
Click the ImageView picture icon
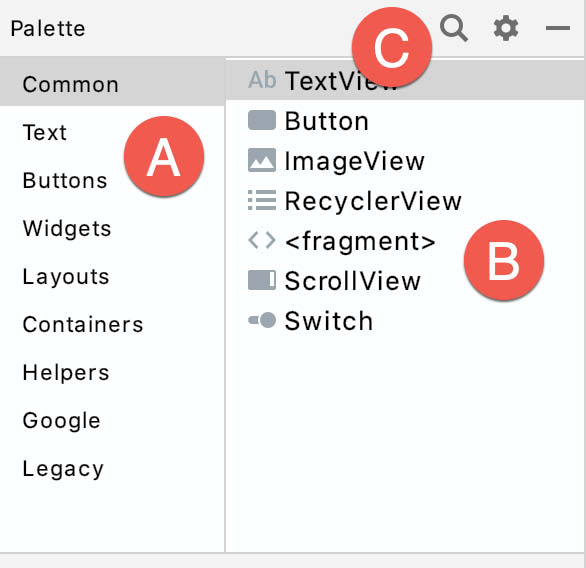click(x=262, y=160)
